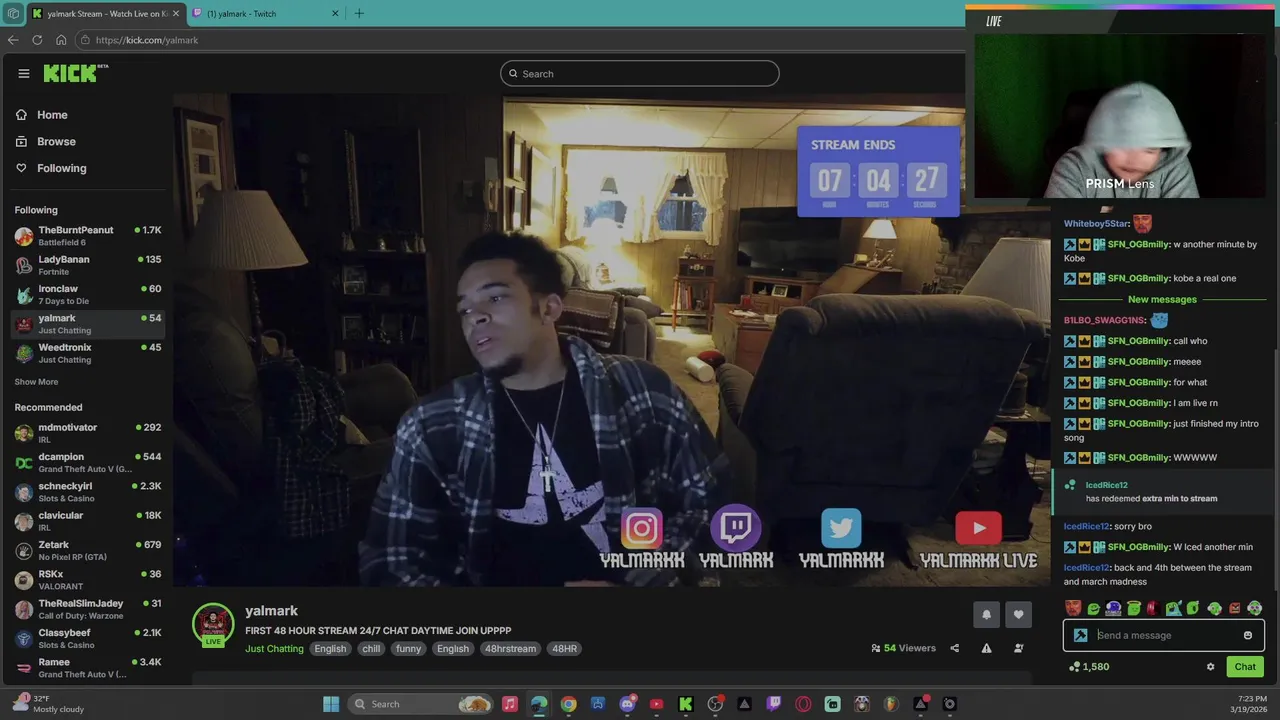Click the report warning triangle icon
1280x720 pixels.
(x=986, y=648)
